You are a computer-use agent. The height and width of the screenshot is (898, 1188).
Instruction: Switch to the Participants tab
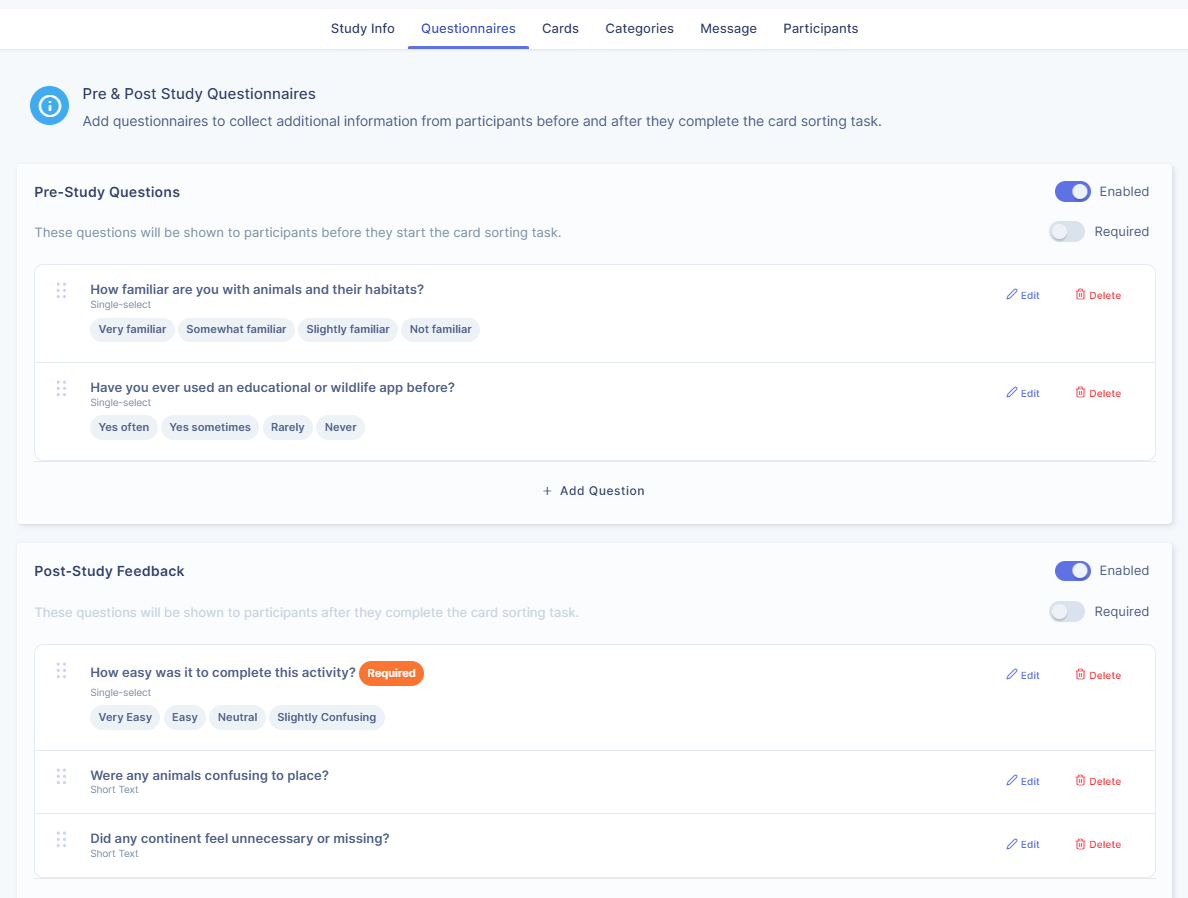tap(820, 28)
